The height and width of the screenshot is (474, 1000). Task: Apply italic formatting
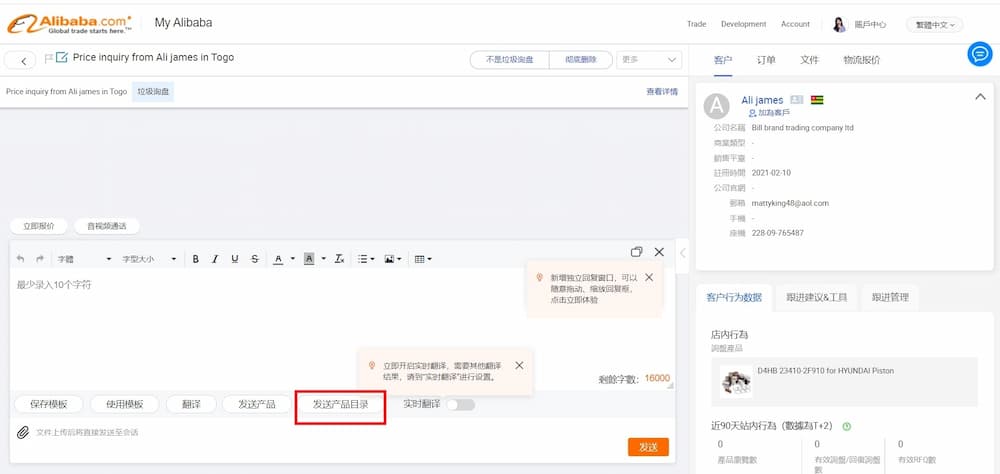pyautogui.click(x=215, y=259)
